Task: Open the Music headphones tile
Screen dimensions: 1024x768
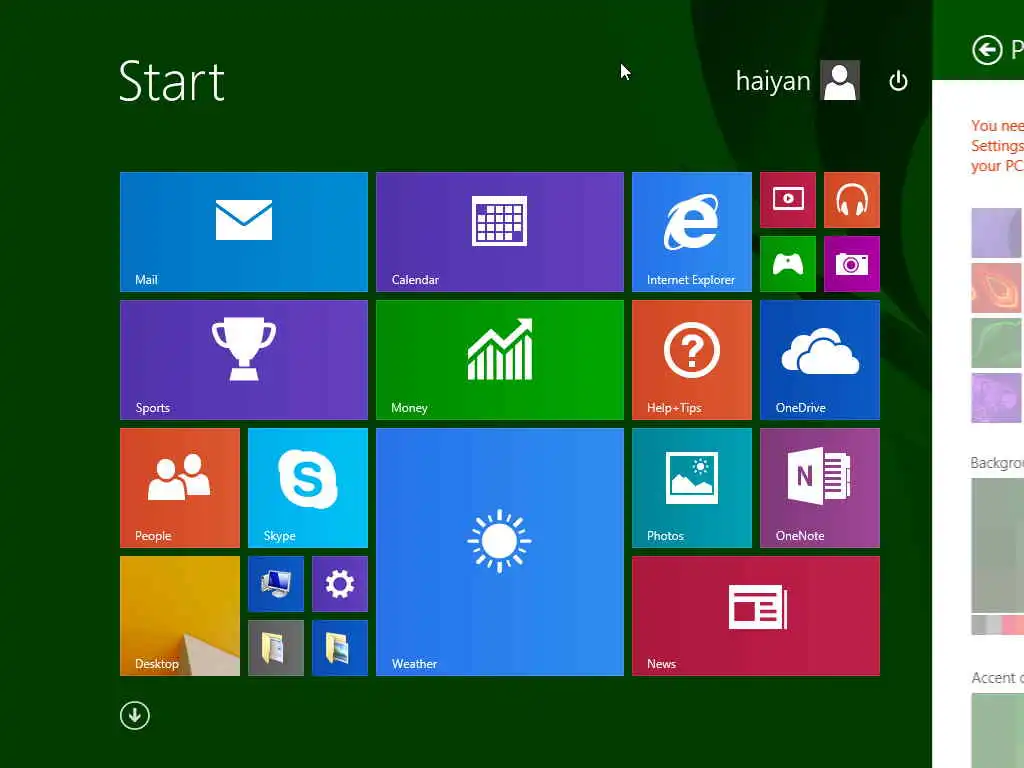Action: tap(852, 200)
